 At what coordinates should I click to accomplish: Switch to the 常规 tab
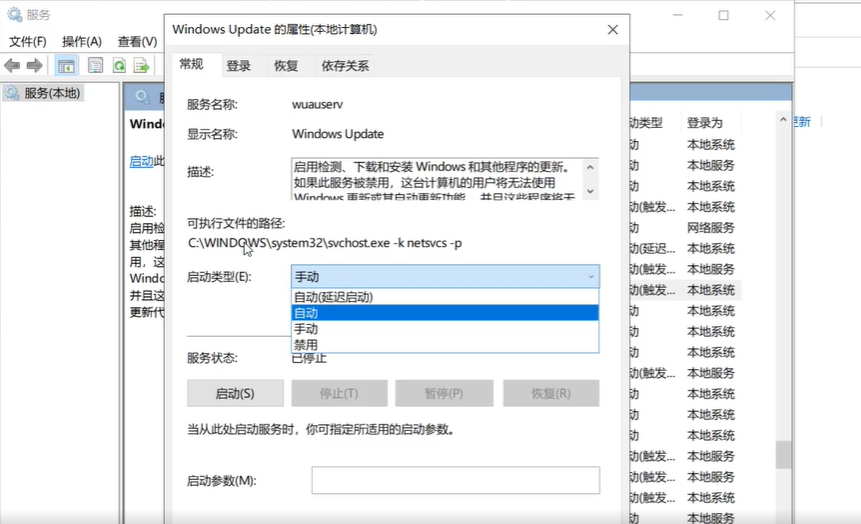tap(191, 64)
